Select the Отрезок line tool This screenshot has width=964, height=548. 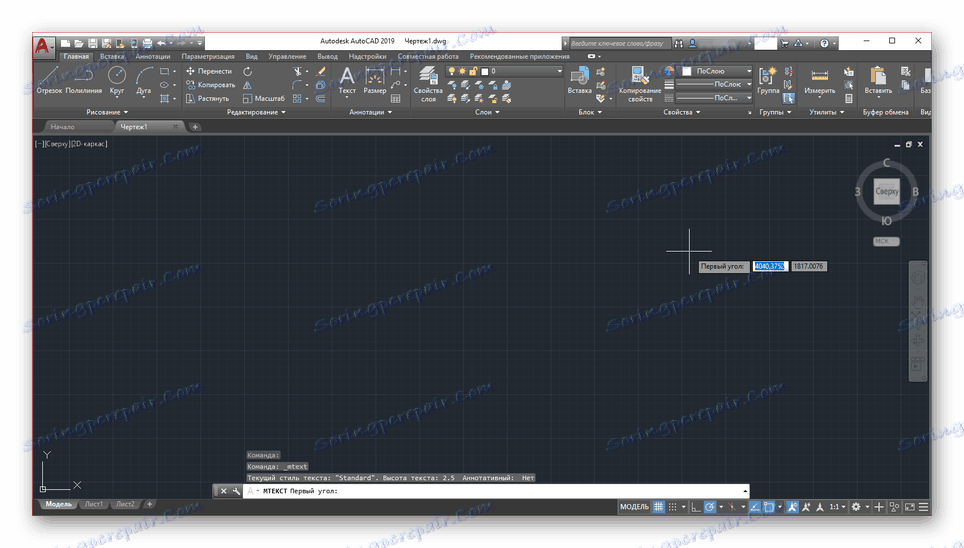pyautogui.click(x=49, y=81)
